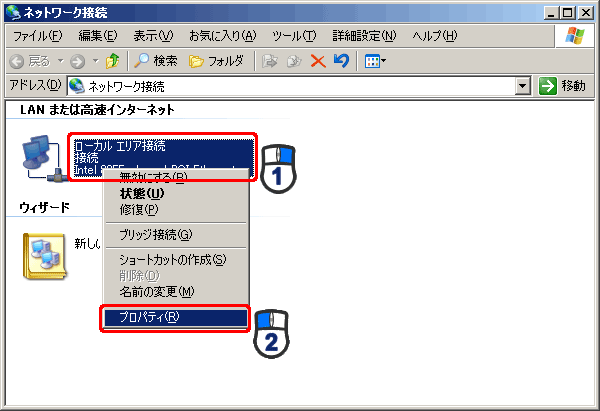Open the 編集(E) menu
The width and height of the screenshot is (600, 411).
tap(98, 36)
